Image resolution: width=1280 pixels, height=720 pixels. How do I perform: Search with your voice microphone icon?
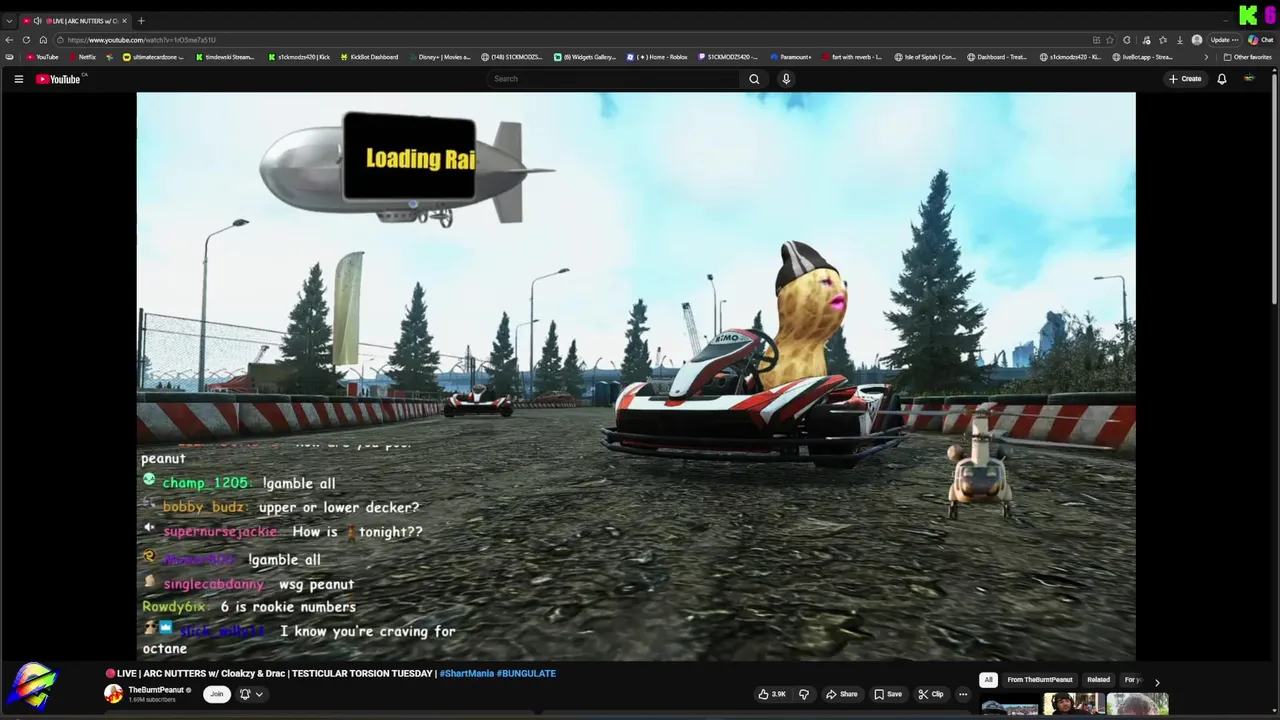(x=786, y=79)
